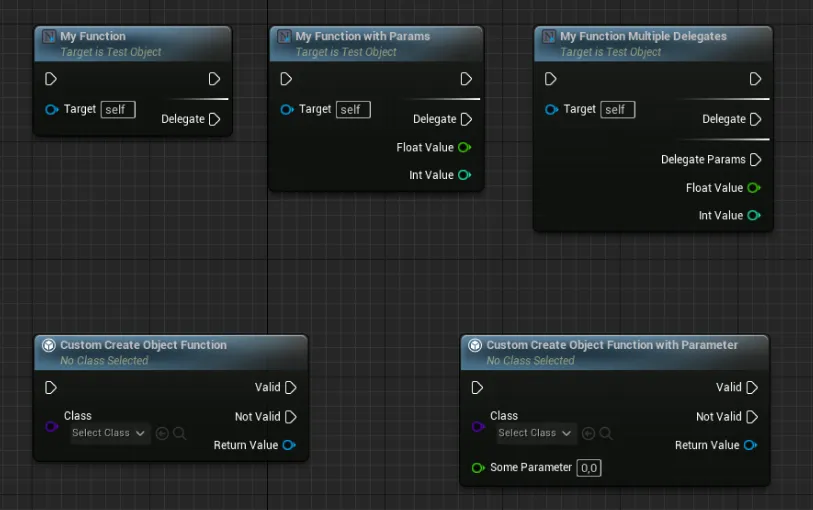Viewport: 813px width, 510px height.
Task: Click Delegate pin on My Function with Params
Action: pyautogui.click(x=466, y=119)
